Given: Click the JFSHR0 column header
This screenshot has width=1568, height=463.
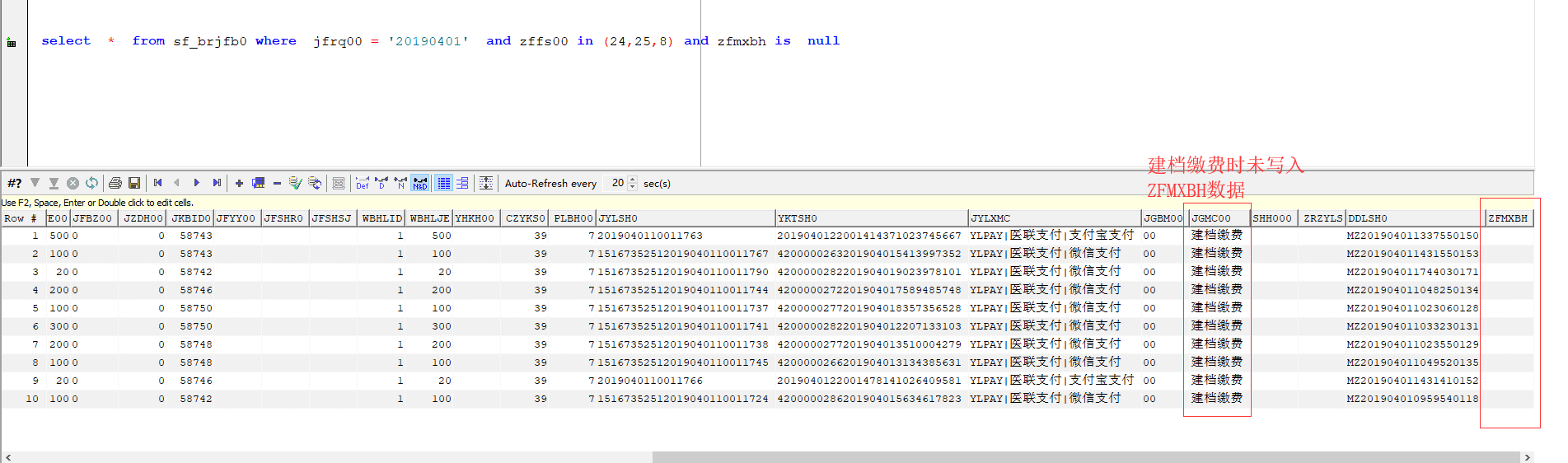Looking at the screenshot, I should [284, 218].
